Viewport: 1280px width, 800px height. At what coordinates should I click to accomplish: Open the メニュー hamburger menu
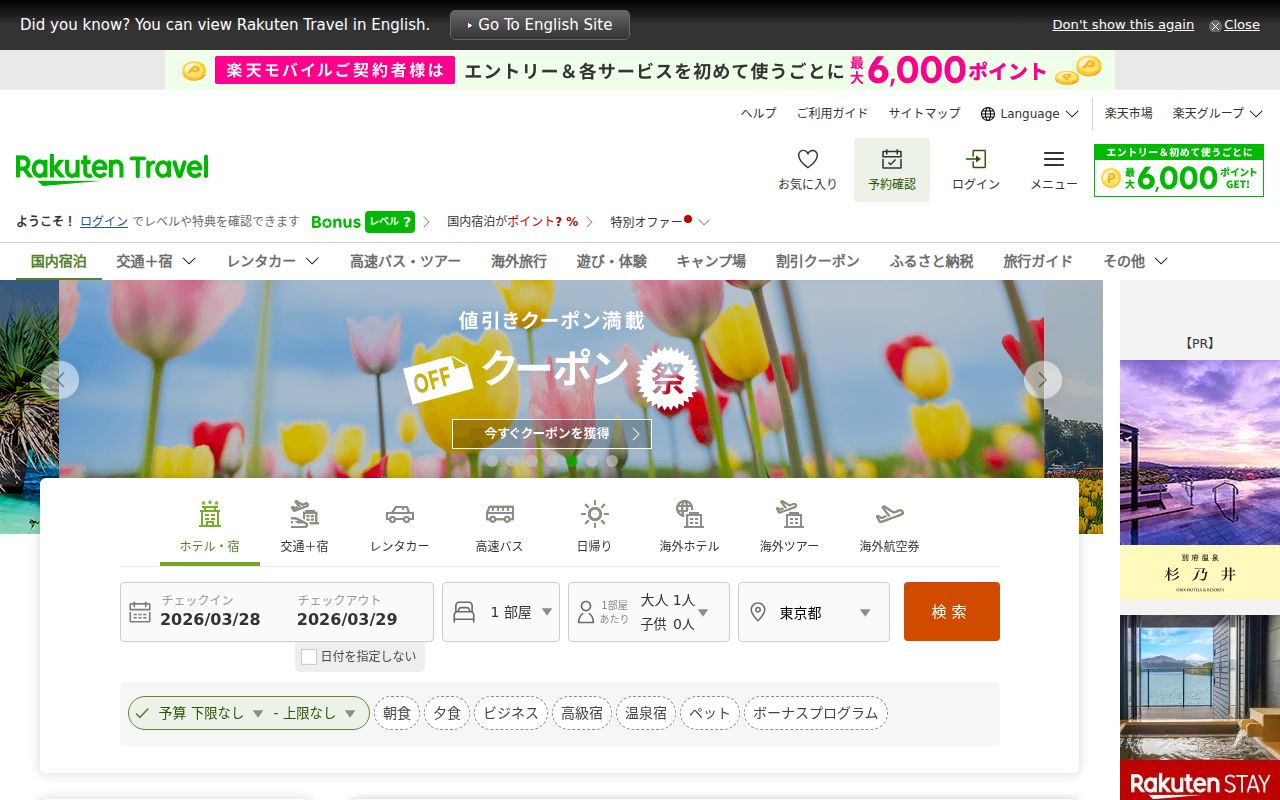tap(1054, 170)
